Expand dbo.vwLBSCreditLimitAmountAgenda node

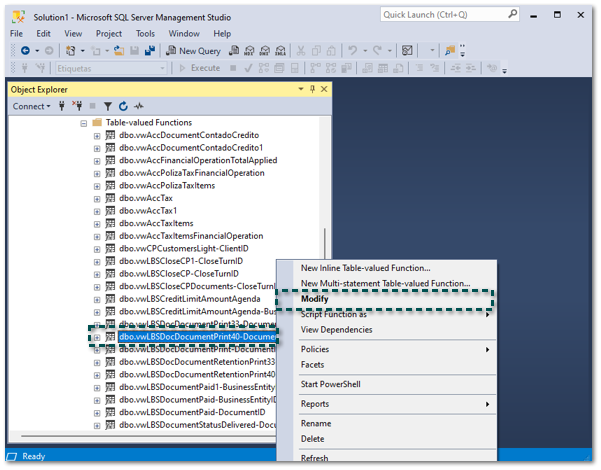97,299
